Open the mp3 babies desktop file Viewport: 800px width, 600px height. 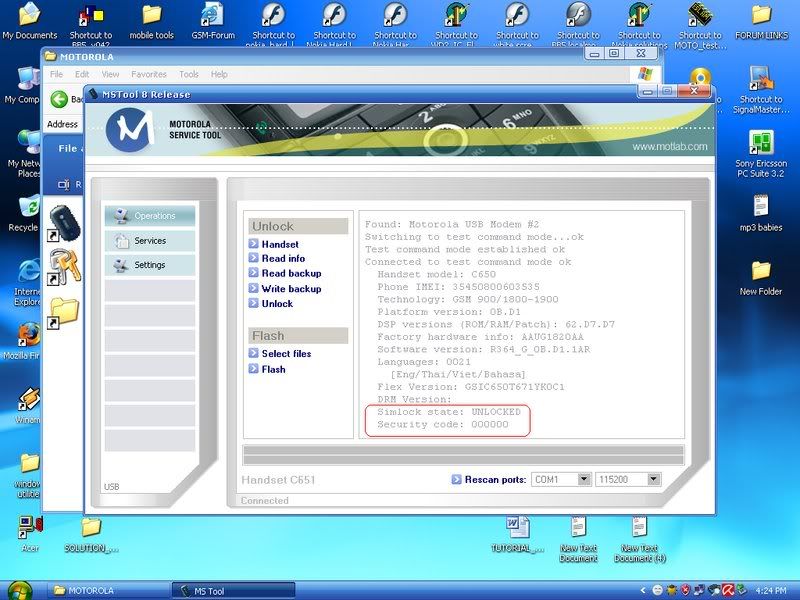click(x=761, y=213)
